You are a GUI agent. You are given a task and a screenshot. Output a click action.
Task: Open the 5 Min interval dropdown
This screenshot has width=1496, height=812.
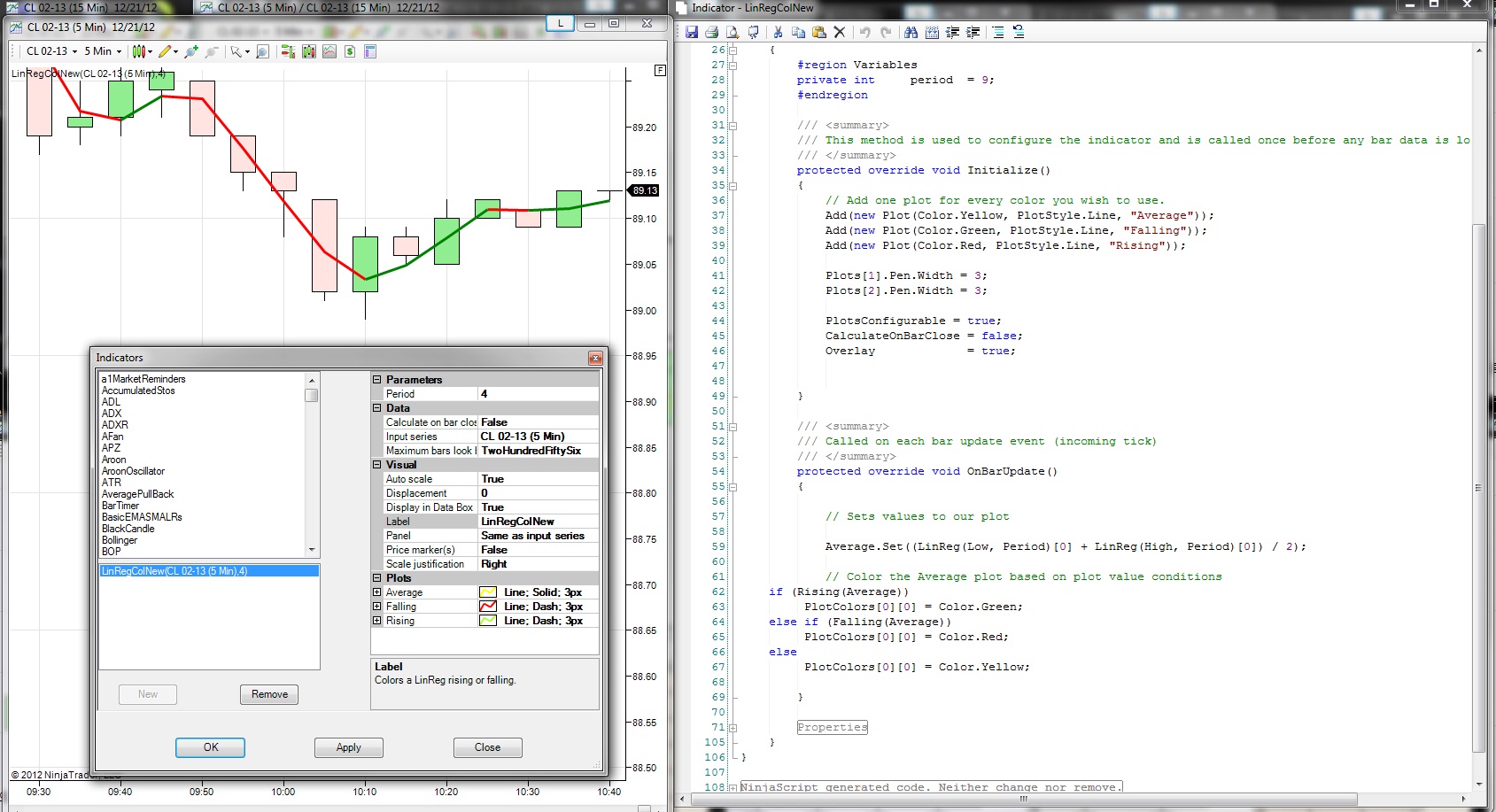104,51
